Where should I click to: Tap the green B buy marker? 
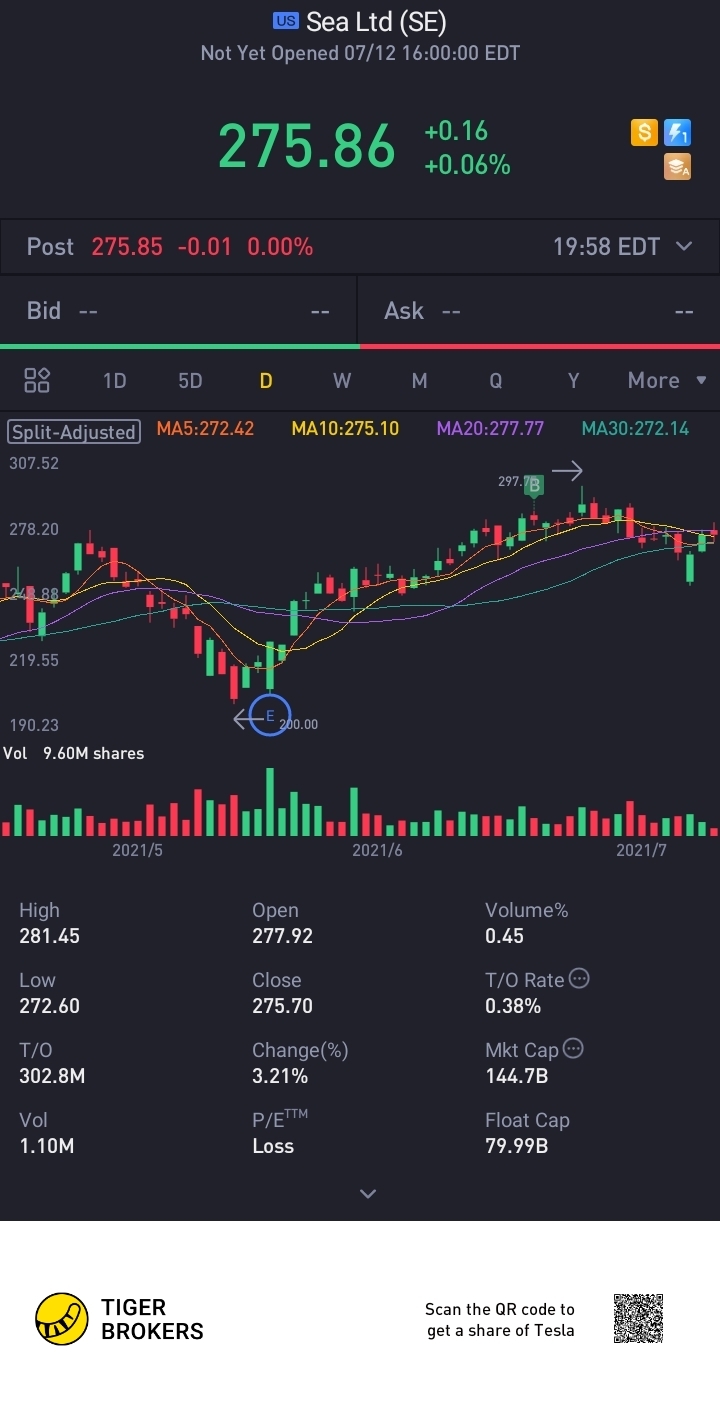pos(534,485)
